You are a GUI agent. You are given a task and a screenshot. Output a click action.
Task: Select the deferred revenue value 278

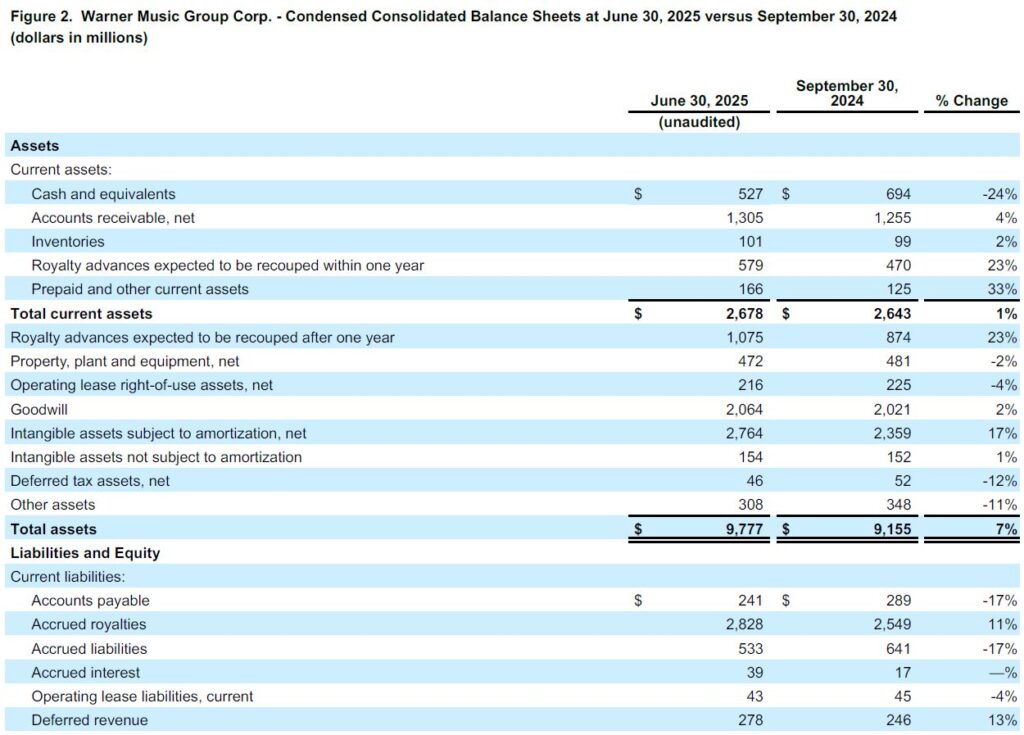(x=750, y=721)
